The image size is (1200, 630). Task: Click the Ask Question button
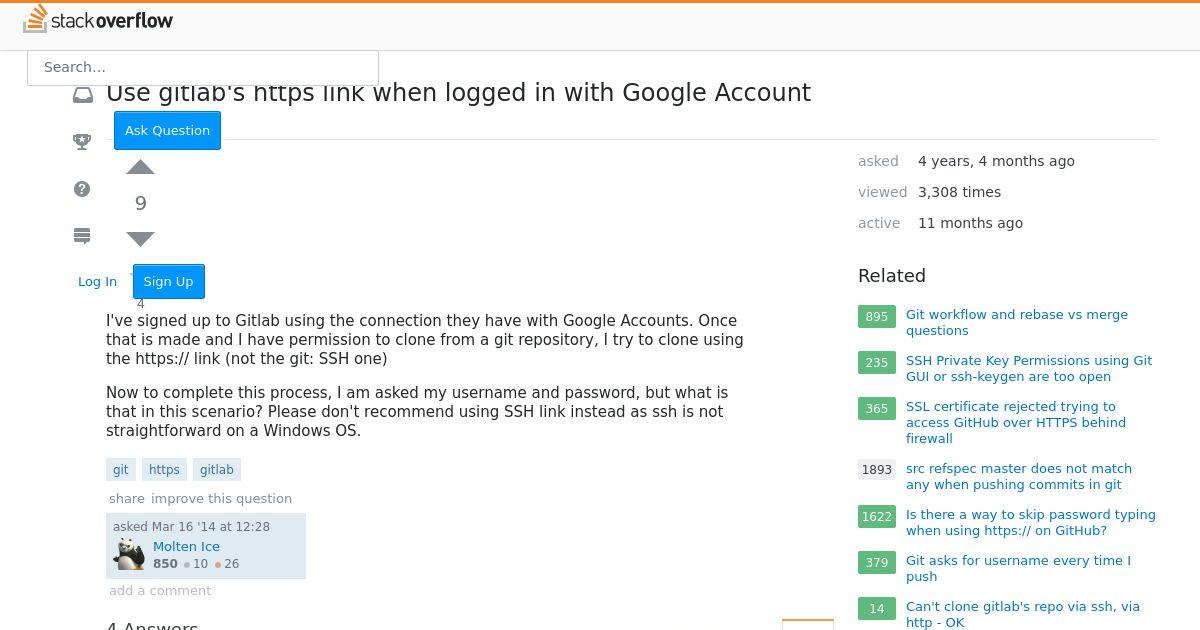[167, 131]
